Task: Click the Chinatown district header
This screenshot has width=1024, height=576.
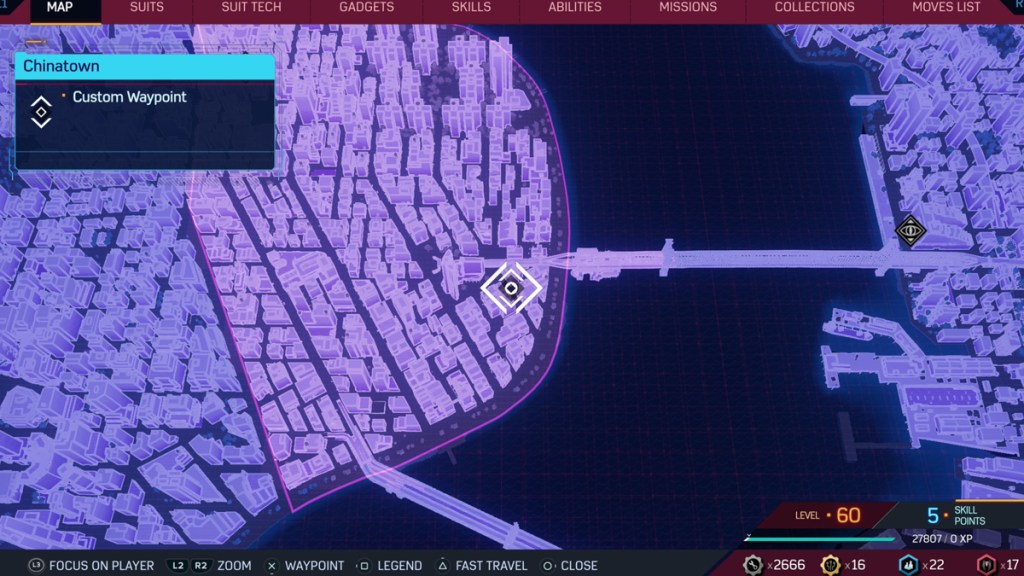Action: tap(145, 67)
